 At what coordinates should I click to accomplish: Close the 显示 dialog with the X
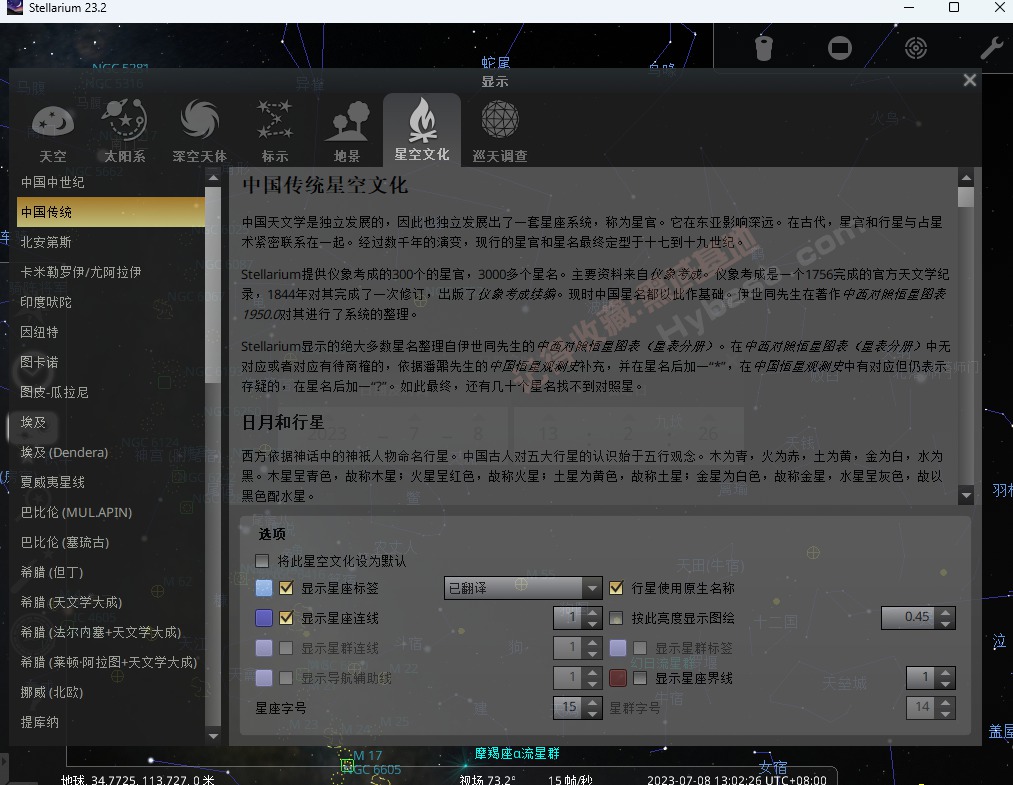click(x=970, y=80)
